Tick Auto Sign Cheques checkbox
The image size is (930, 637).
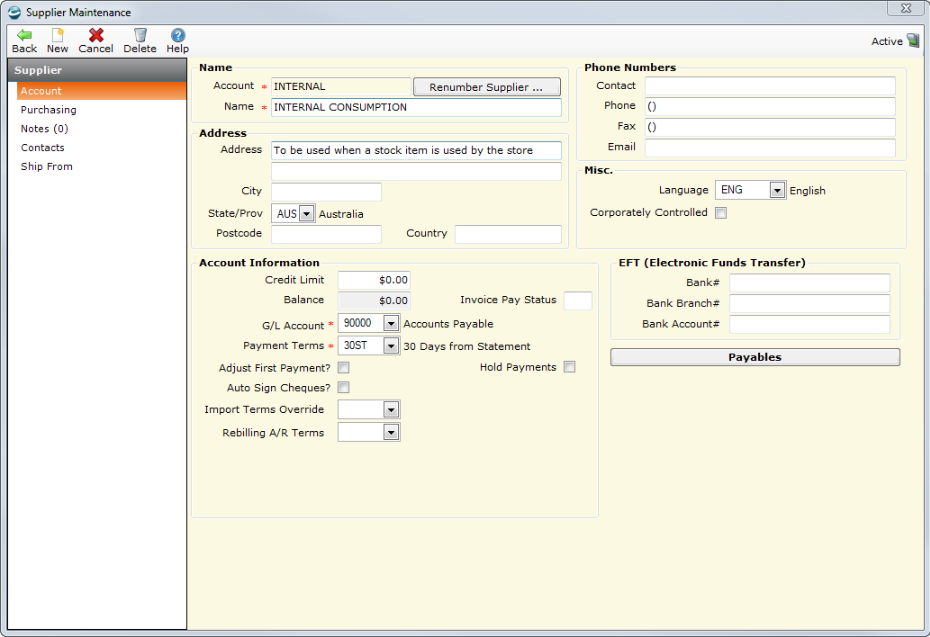click(x=344, y=387)
